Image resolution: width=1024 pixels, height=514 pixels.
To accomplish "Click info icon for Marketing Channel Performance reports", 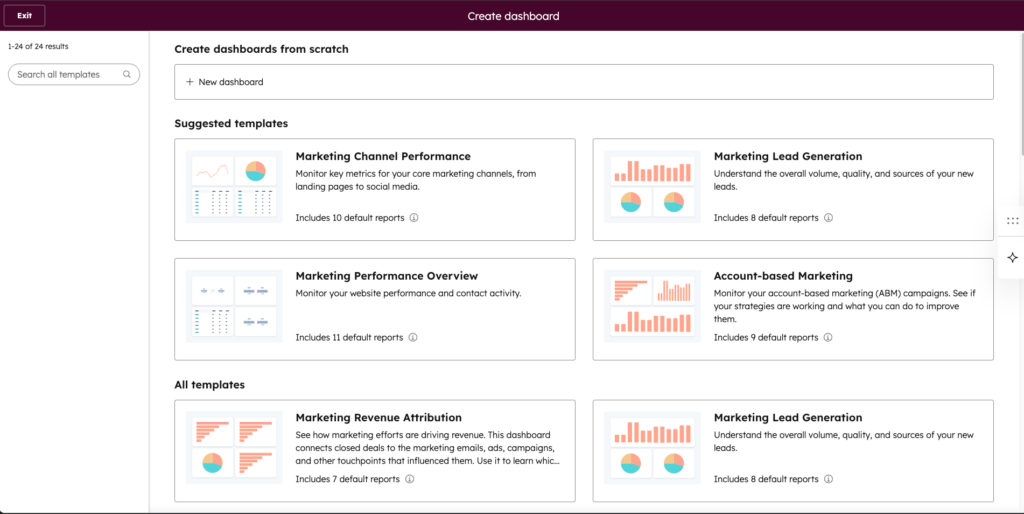I will point(413,217).
